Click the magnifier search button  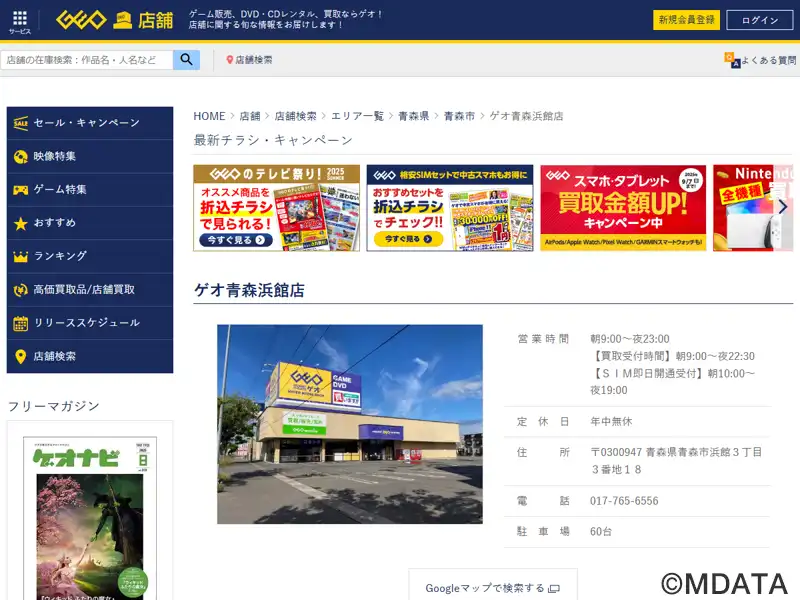[x=186, y=60]
